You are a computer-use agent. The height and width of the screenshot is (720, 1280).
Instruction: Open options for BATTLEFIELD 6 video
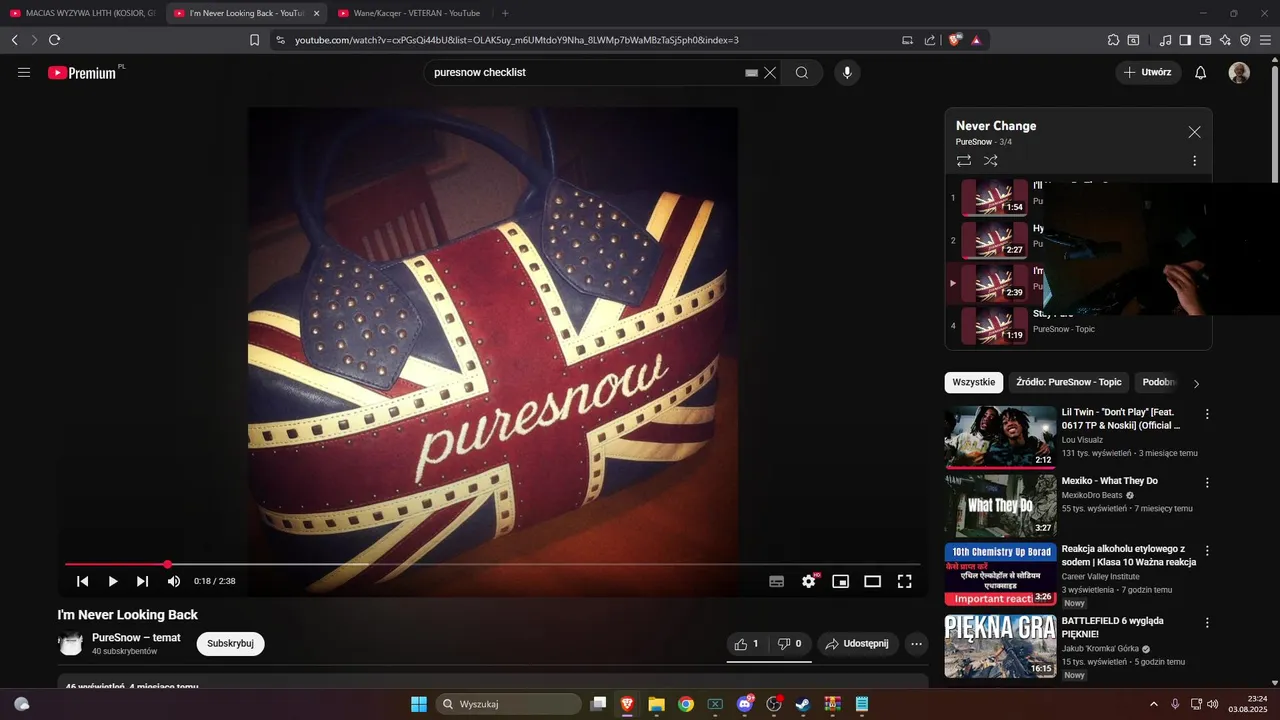pos(1207,622)
